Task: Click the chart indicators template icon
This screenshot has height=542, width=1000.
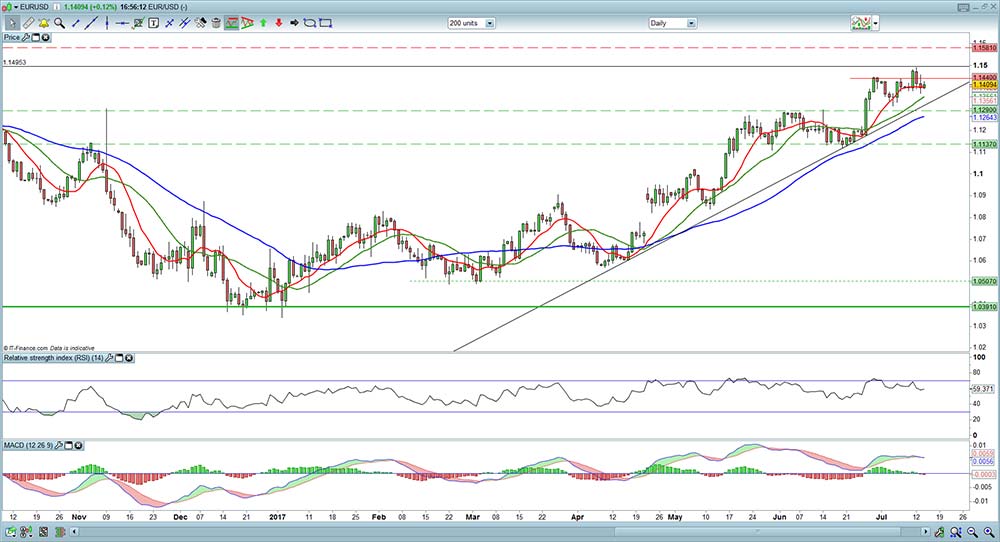Action: tap(861, 24)
